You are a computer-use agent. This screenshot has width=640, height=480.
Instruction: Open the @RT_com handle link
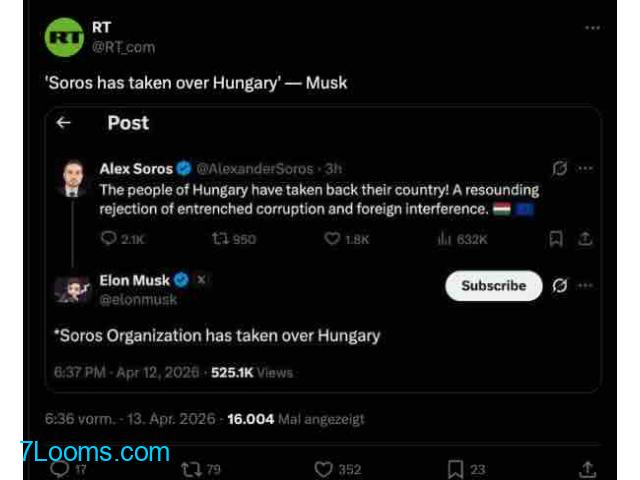pyautogui.click(x=124, y=47)
